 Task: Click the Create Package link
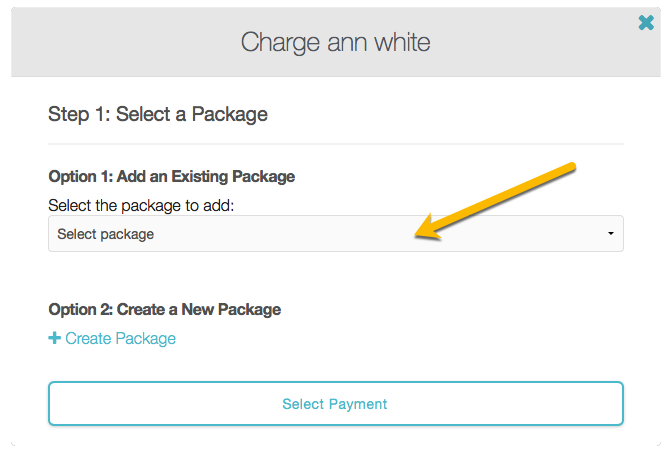[x=120, y=339]
